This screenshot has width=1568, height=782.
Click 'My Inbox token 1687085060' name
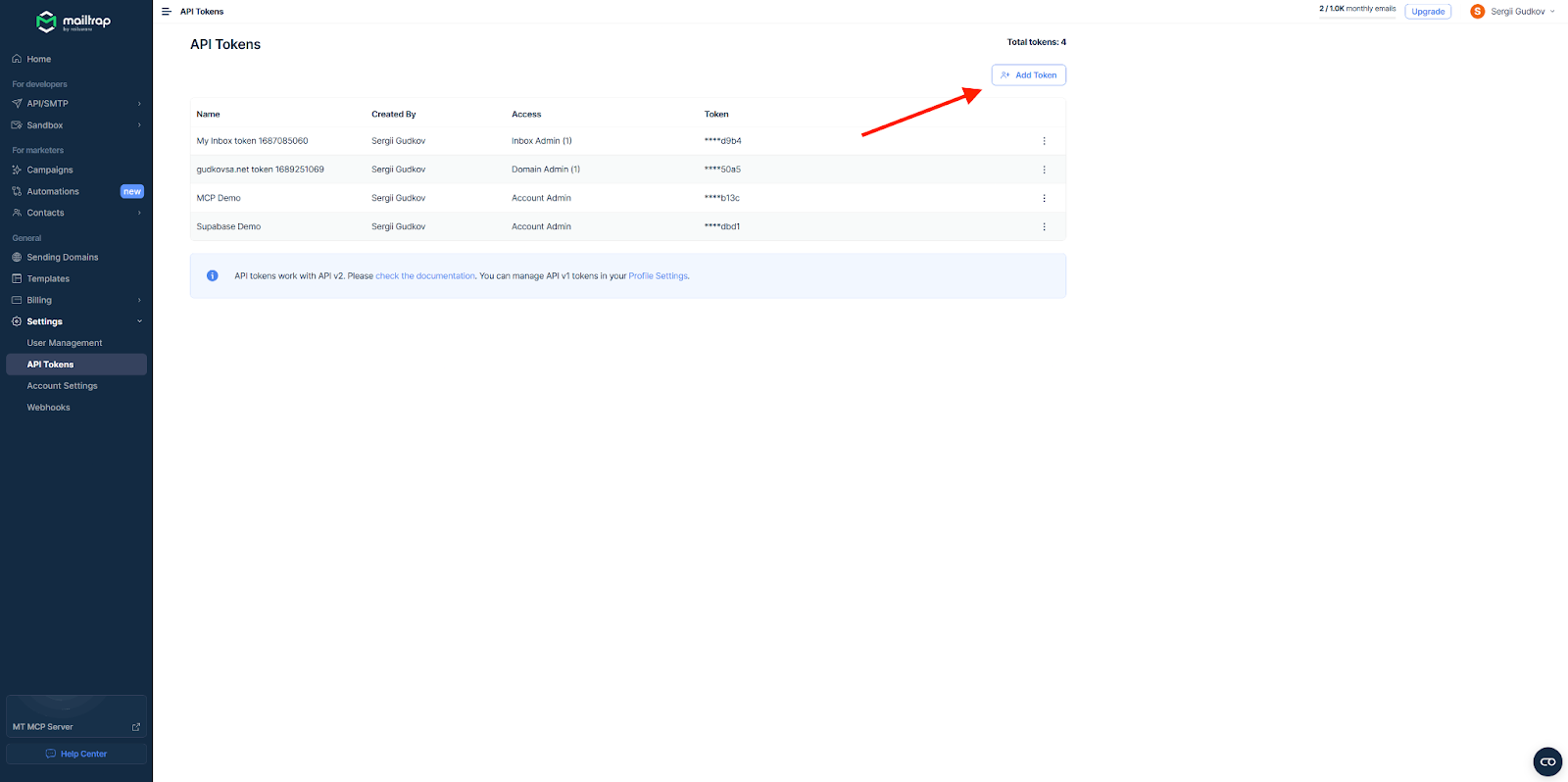[252, 141]
